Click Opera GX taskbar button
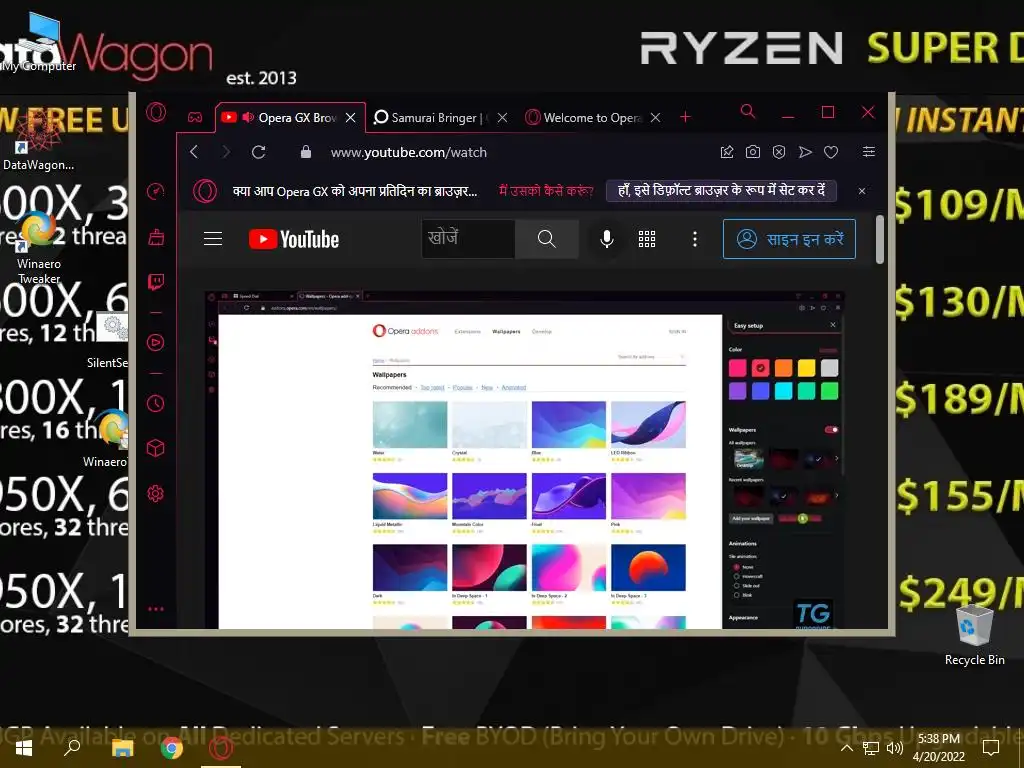 tap(221, 748)
